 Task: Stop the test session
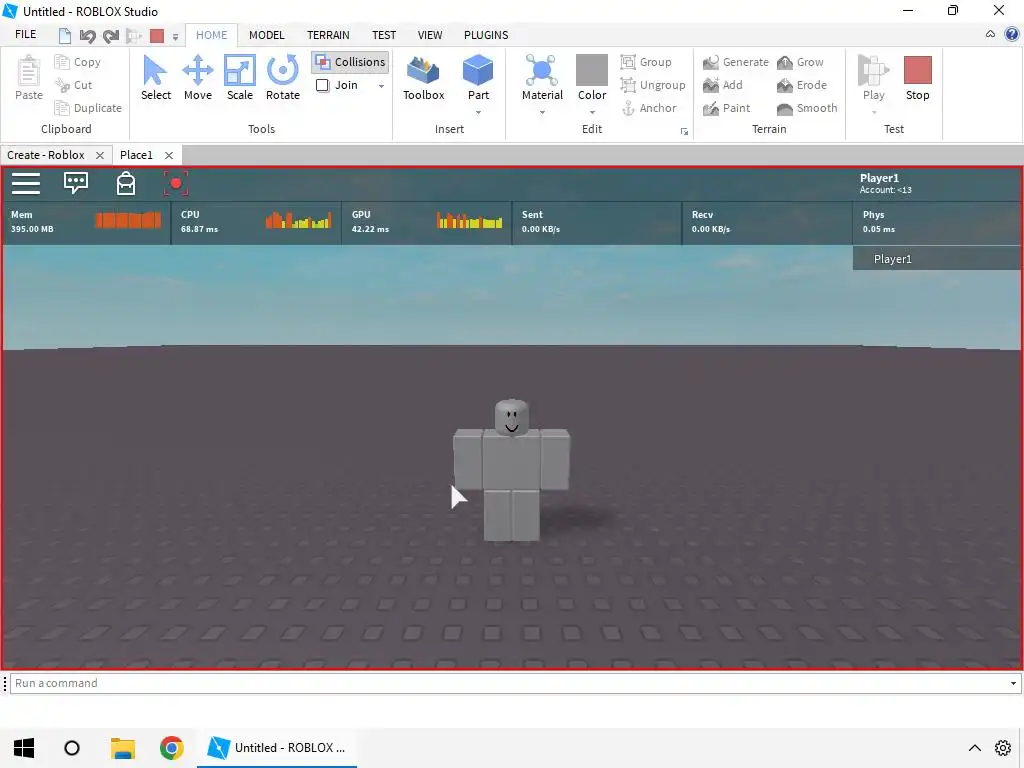(917, 78)
